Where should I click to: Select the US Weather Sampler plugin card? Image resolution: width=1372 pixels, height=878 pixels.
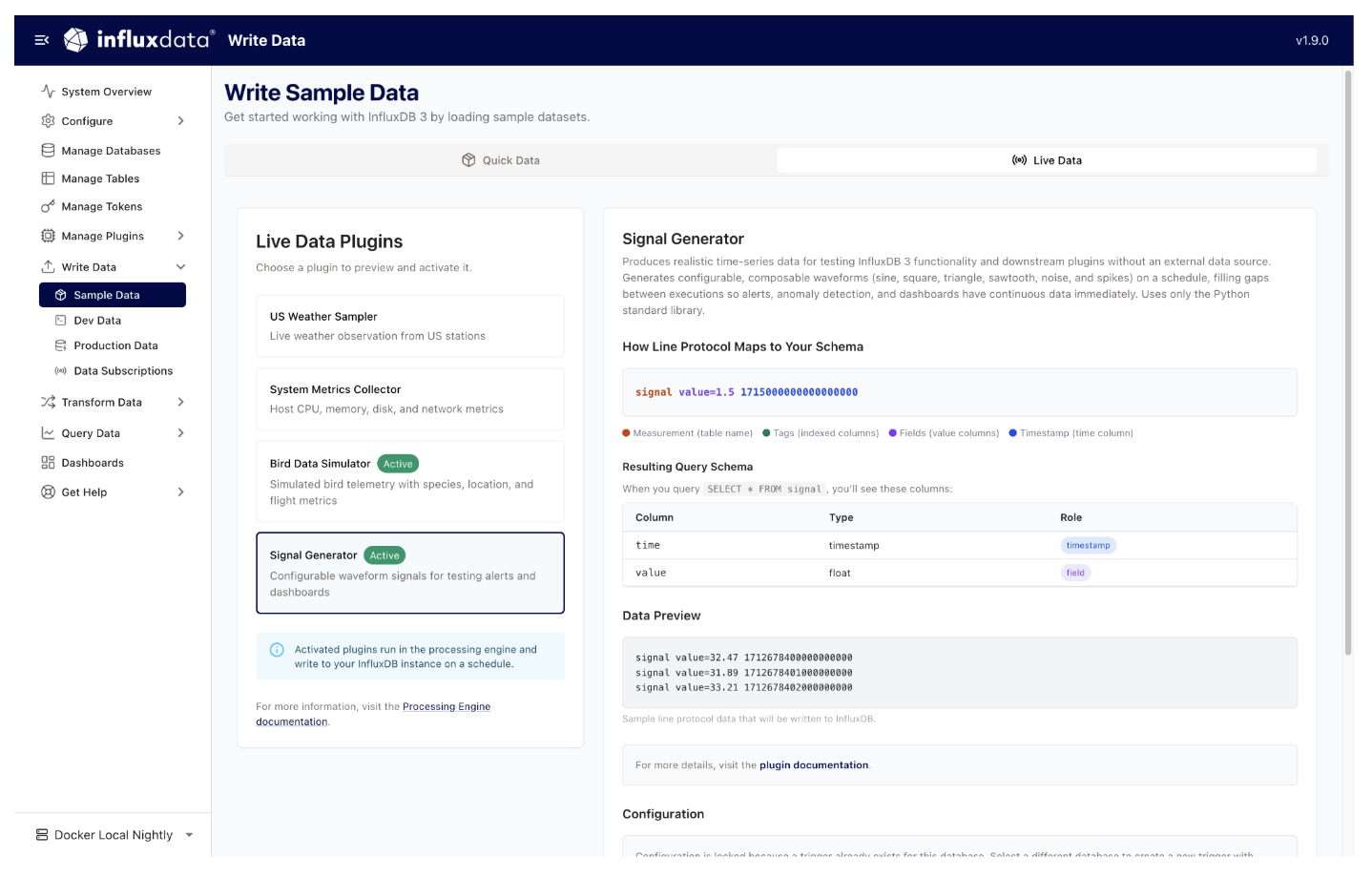point(410,326)
